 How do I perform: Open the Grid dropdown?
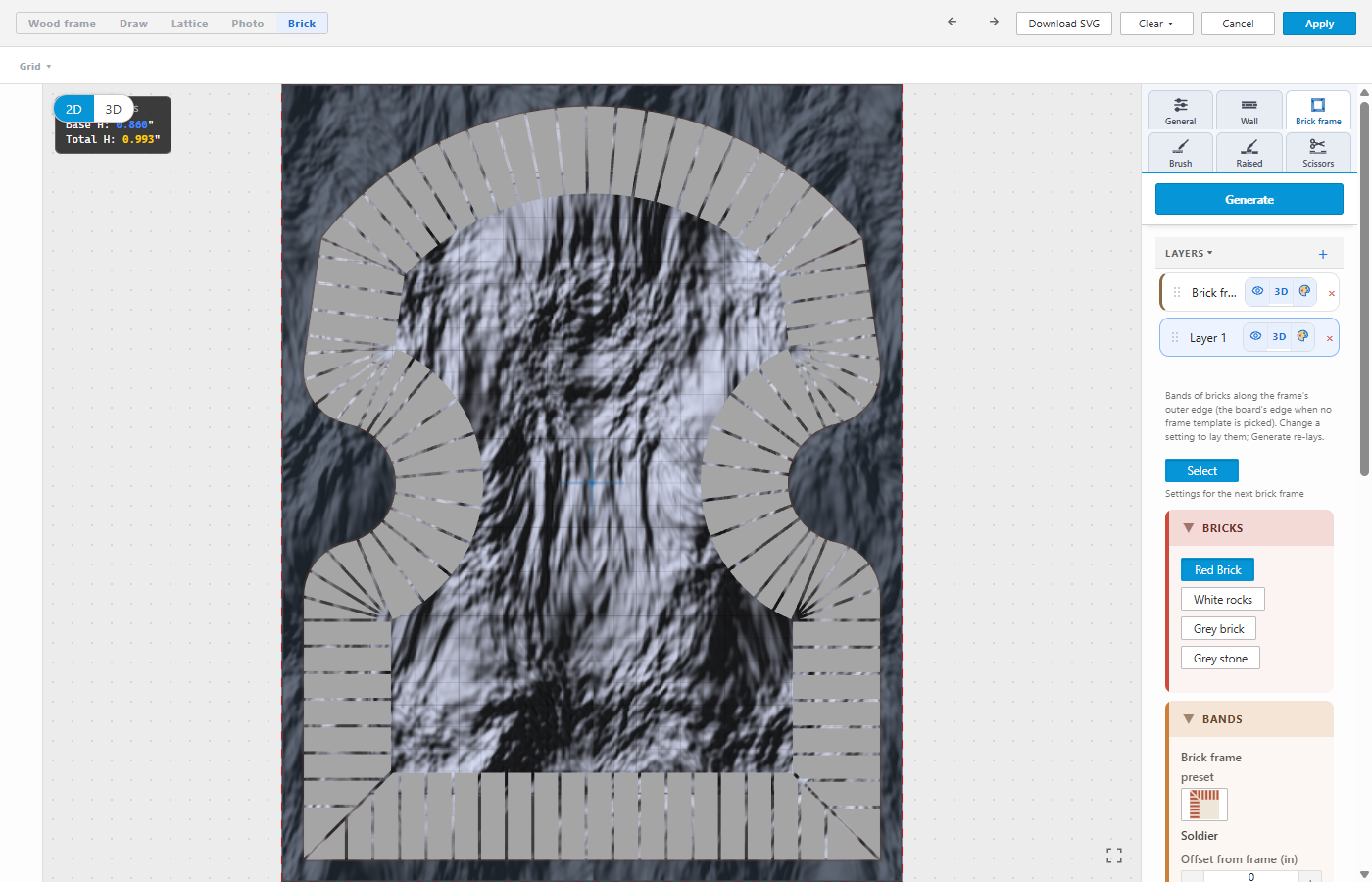pyautogui.click(x=35, y=66)
